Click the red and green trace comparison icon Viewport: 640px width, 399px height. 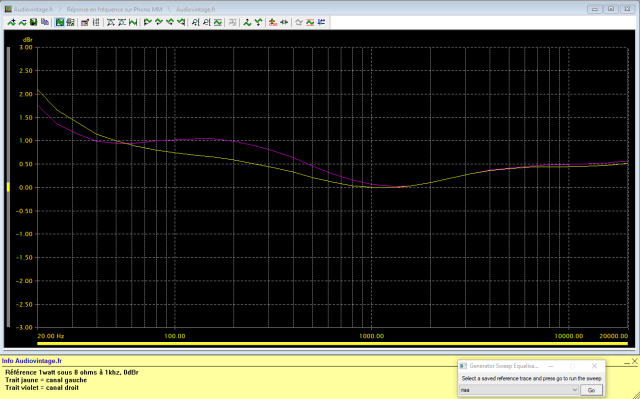pos(310,22)
